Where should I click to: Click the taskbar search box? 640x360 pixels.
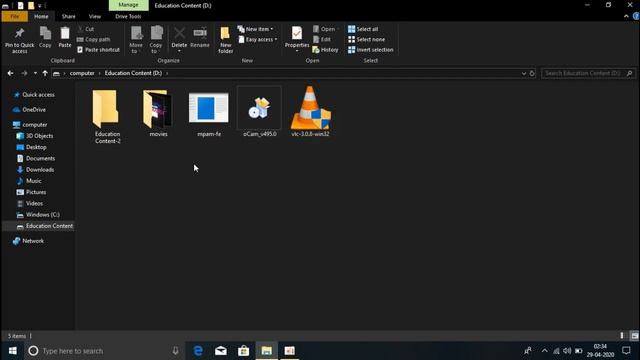(x=104, y=351)
